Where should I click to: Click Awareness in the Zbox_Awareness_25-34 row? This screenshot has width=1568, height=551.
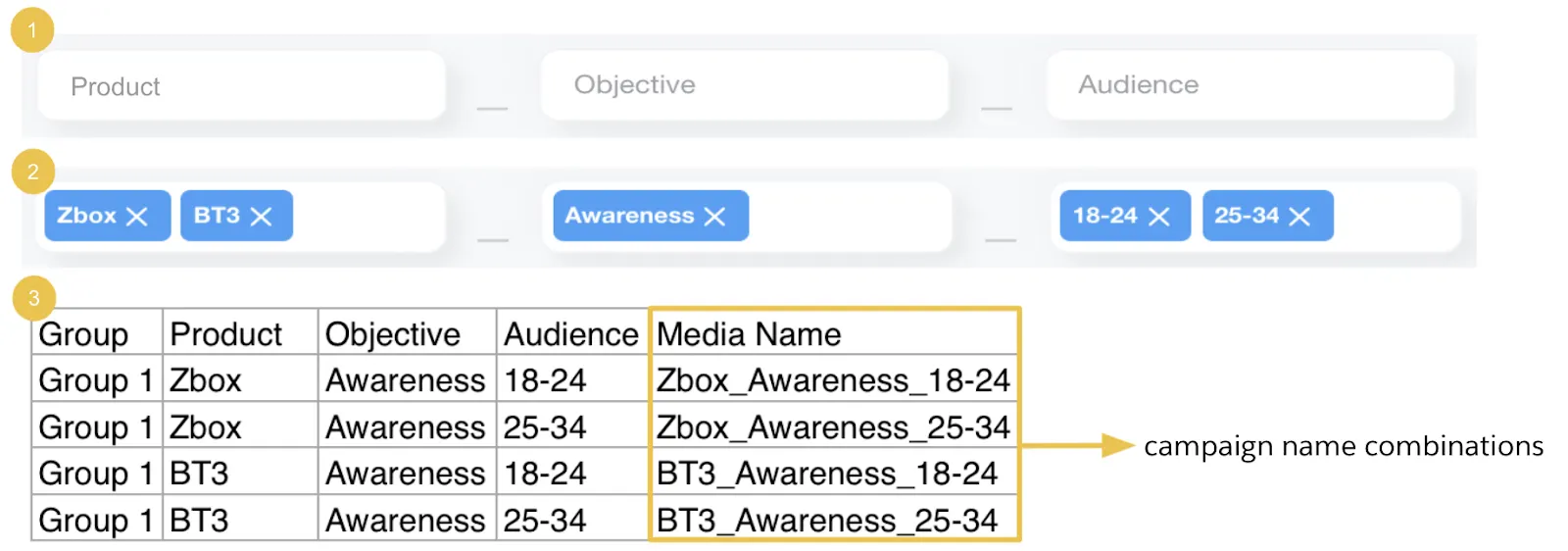point(408,426)
